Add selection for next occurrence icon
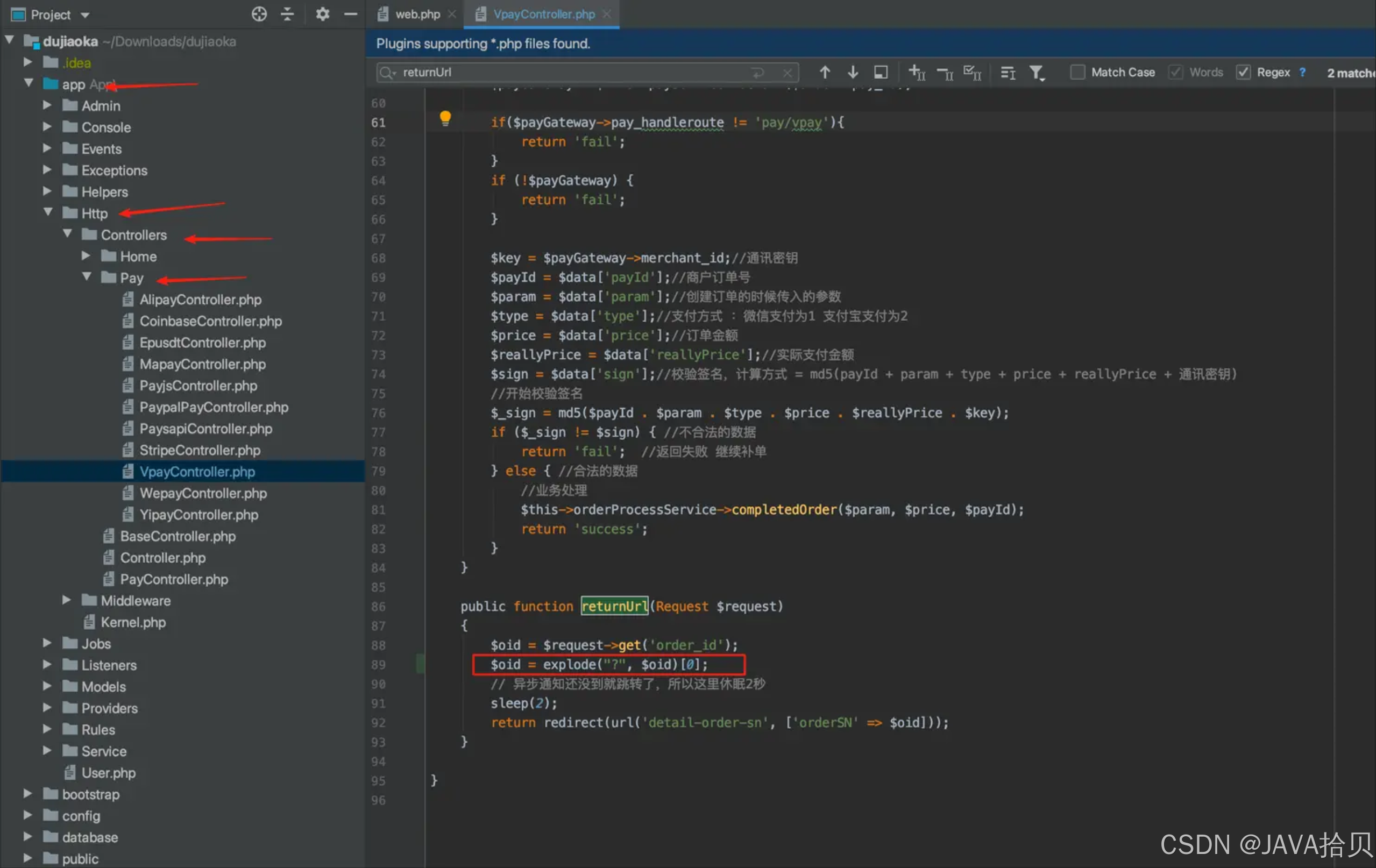1376x868 pixels. click(x=917, y=73)
